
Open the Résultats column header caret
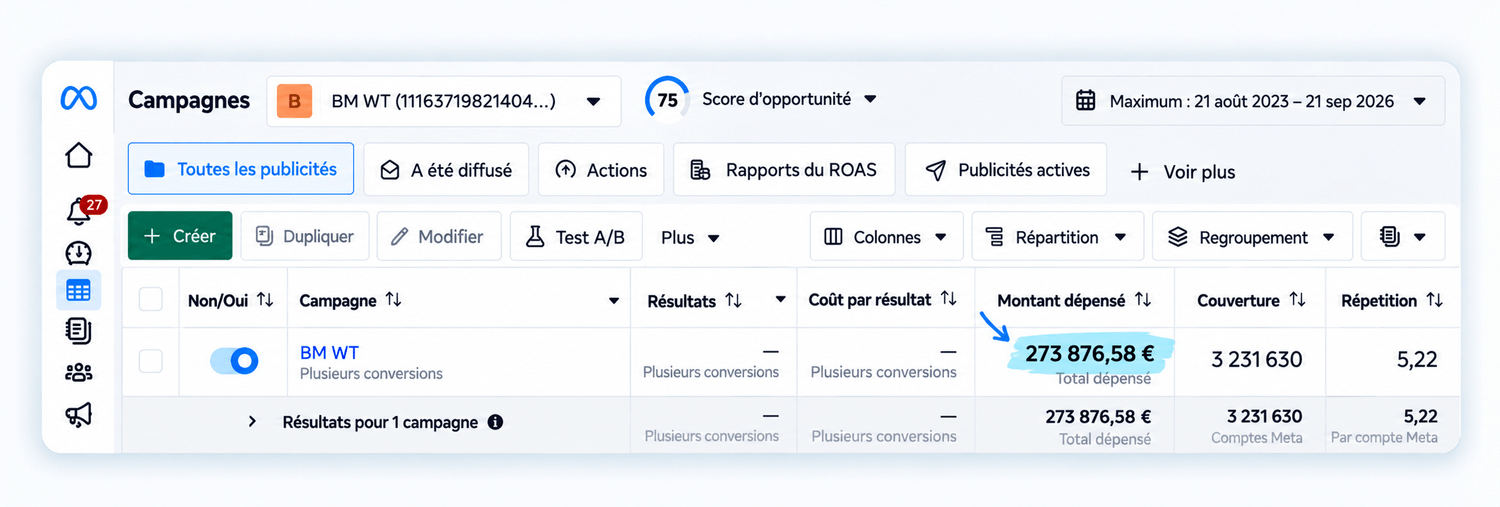[x=780, y=301]
